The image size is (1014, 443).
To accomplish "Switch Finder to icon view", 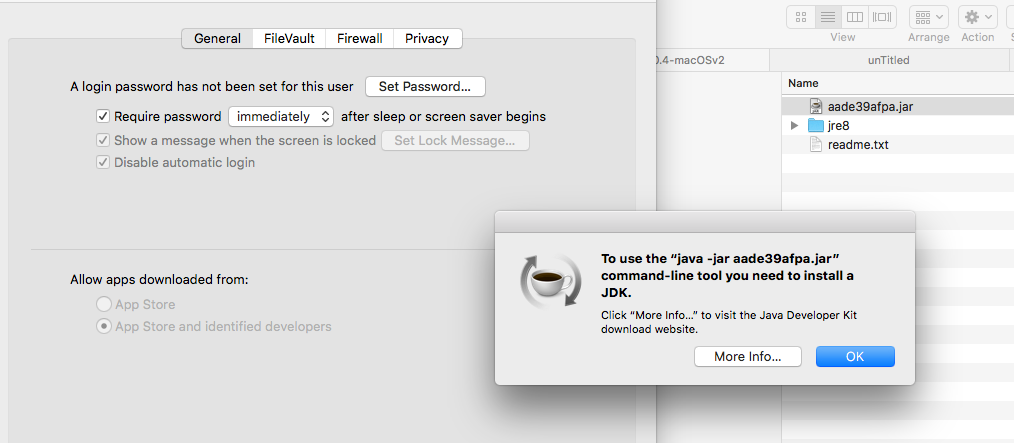I will [801, 17].
